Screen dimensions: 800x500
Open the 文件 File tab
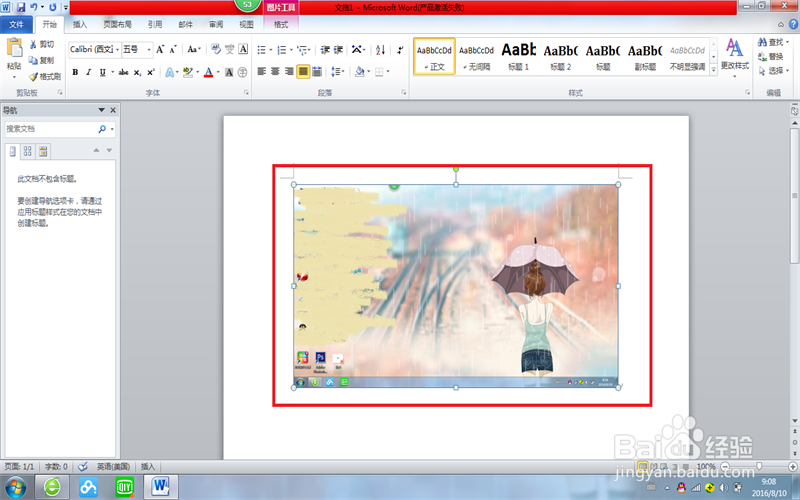16,24
